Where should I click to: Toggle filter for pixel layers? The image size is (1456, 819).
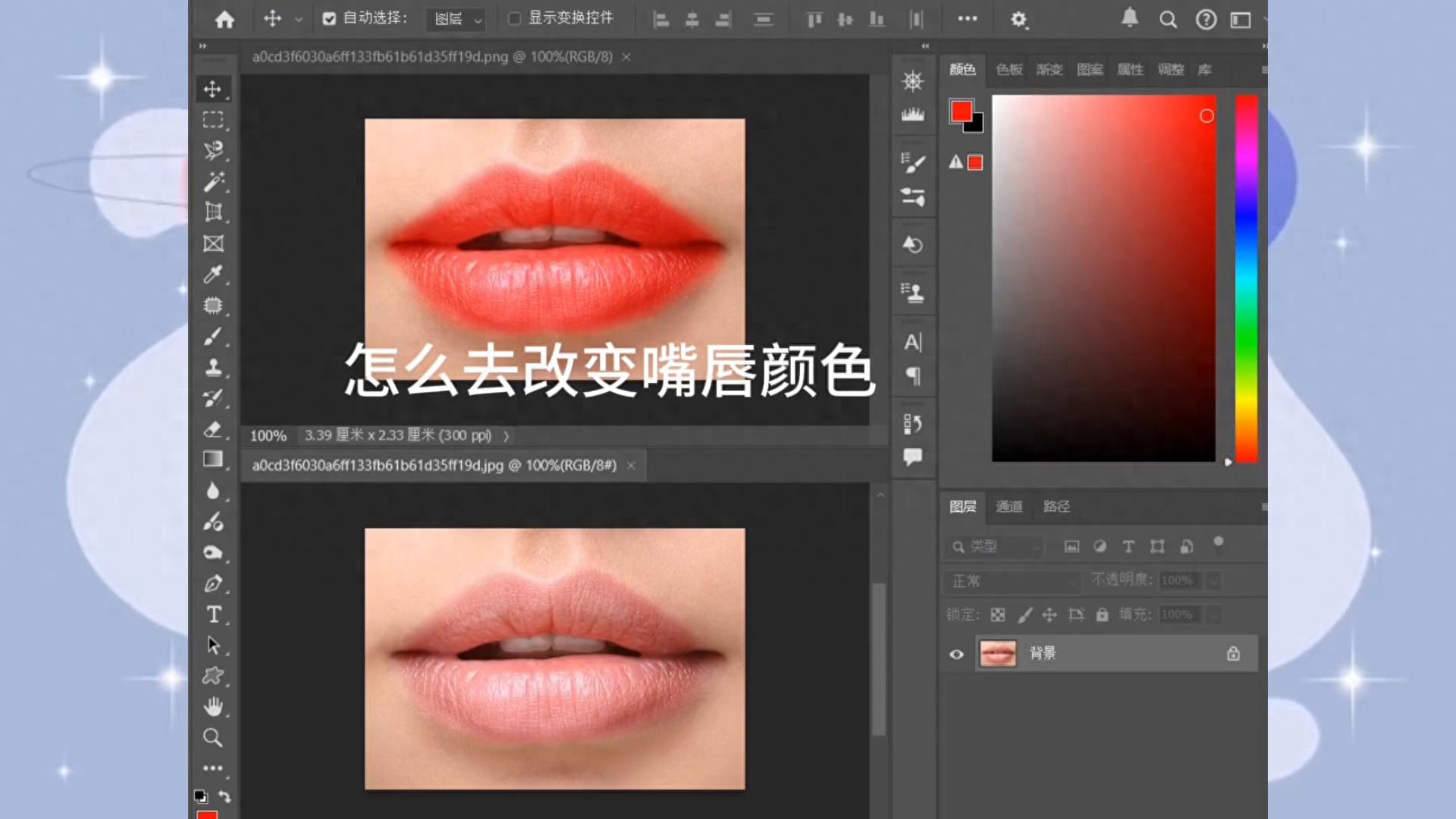point(1072,547)
